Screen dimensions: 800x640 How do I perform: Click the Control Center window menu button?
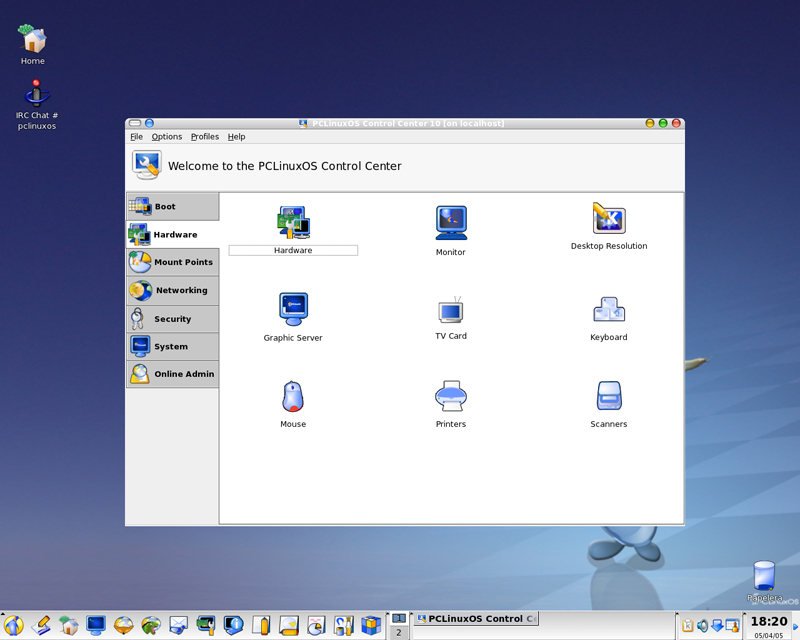135,123
